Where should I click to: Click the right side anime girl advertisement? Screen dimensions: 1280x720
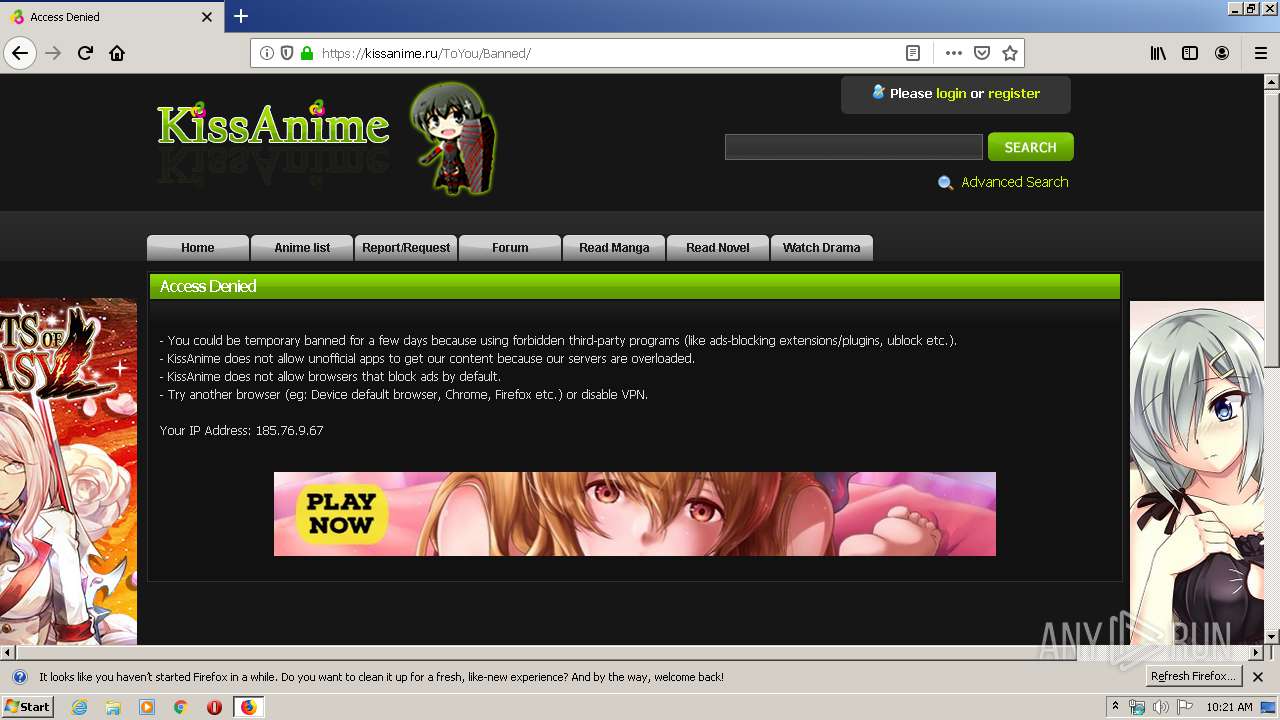click(1196, 471)
